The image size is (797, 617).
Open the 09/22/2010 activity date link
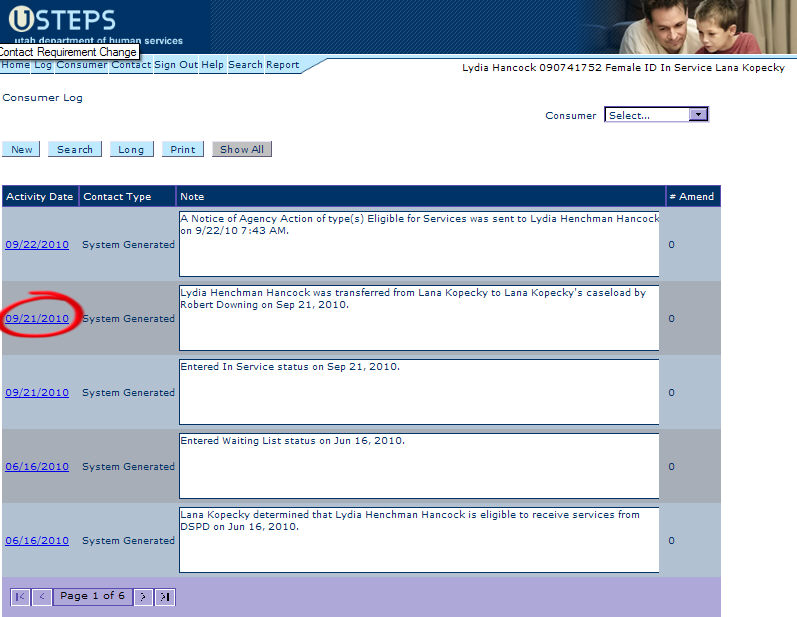(x=37, y=244)
